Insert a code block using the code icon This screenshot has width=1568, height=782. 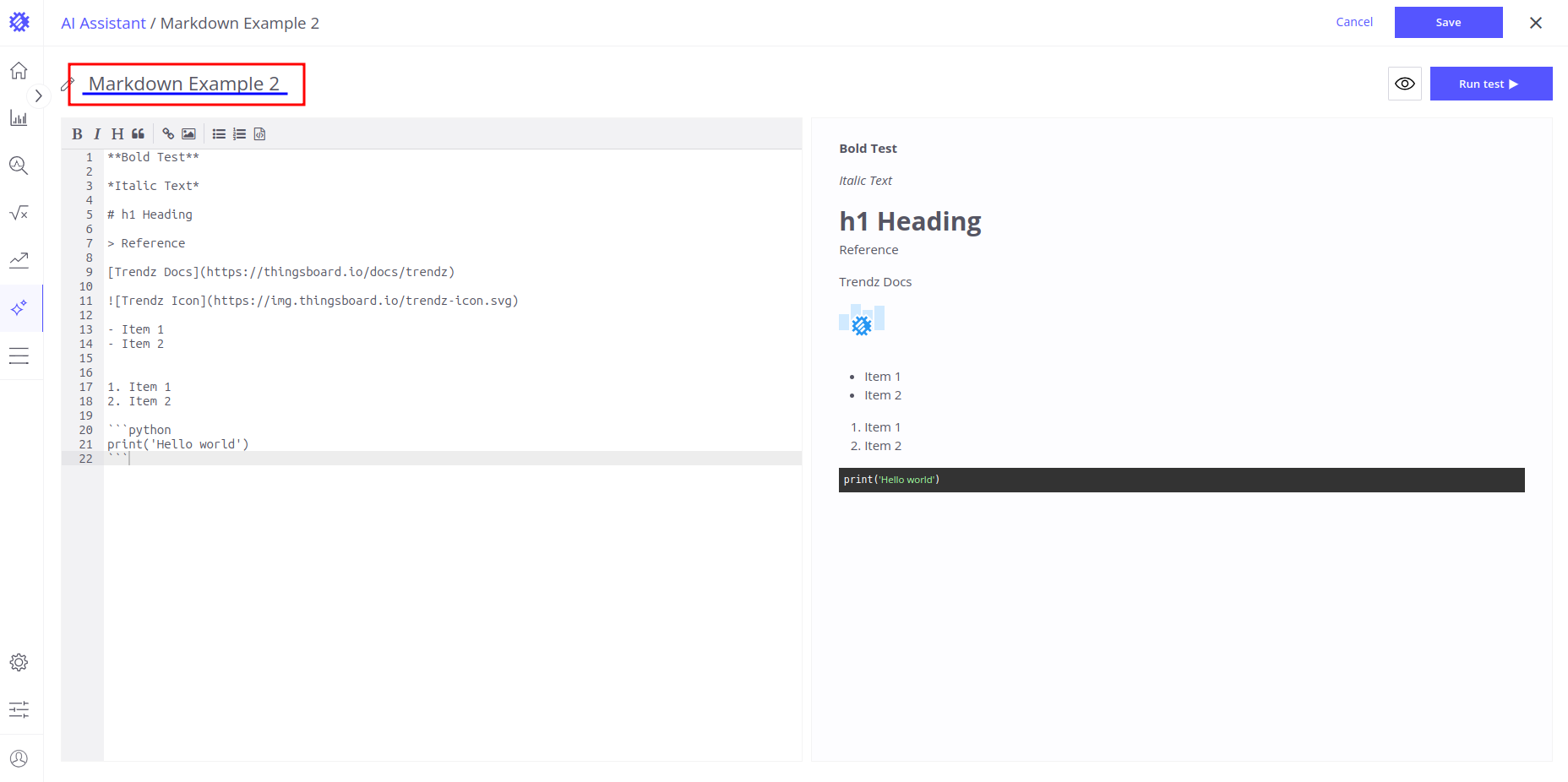pyautogui.click(x=259, y=134)
